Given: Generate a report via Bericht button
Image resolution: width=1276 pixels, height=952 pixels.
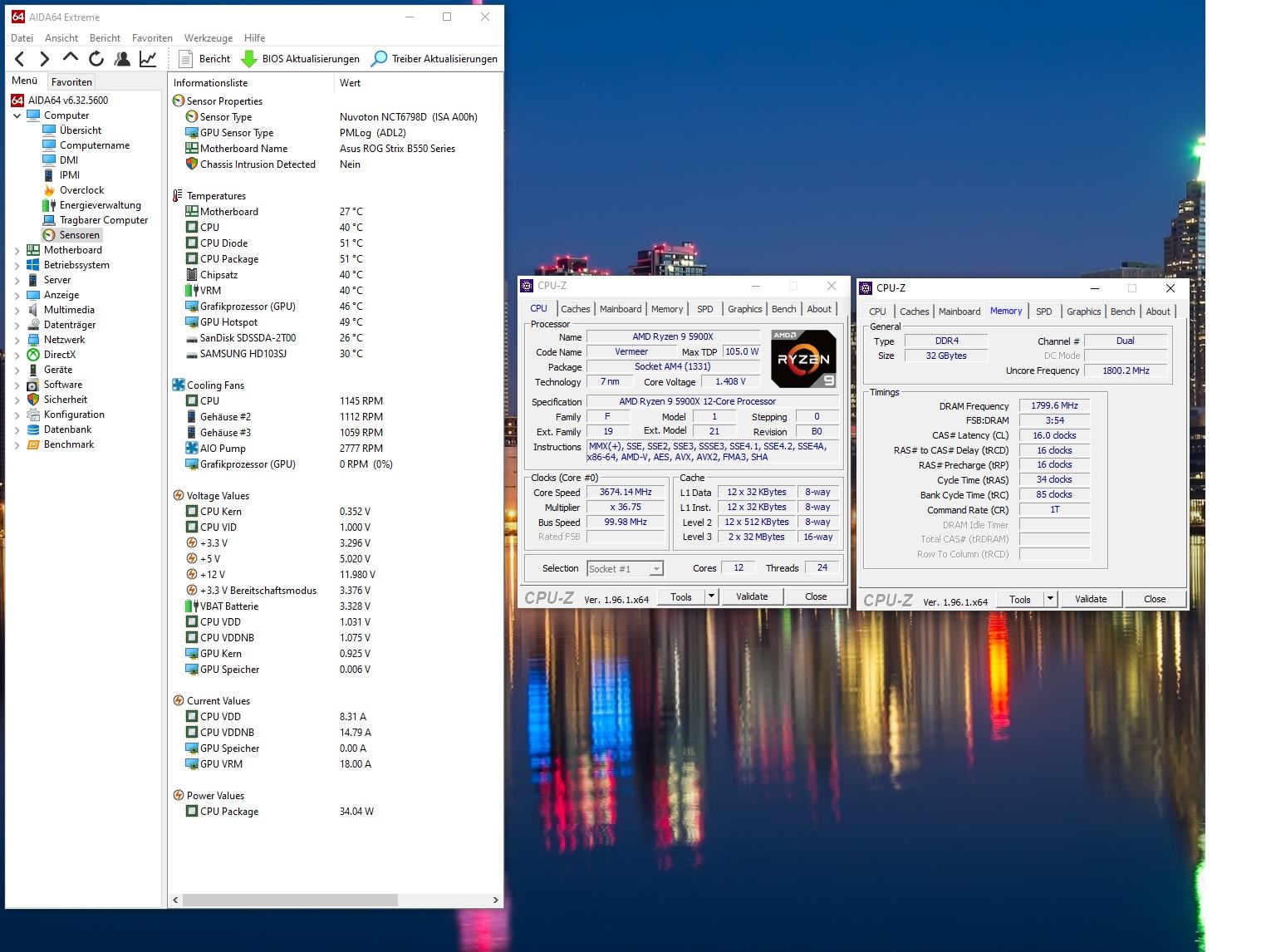Looking at the screenshot, I should [x=204, y=59].
